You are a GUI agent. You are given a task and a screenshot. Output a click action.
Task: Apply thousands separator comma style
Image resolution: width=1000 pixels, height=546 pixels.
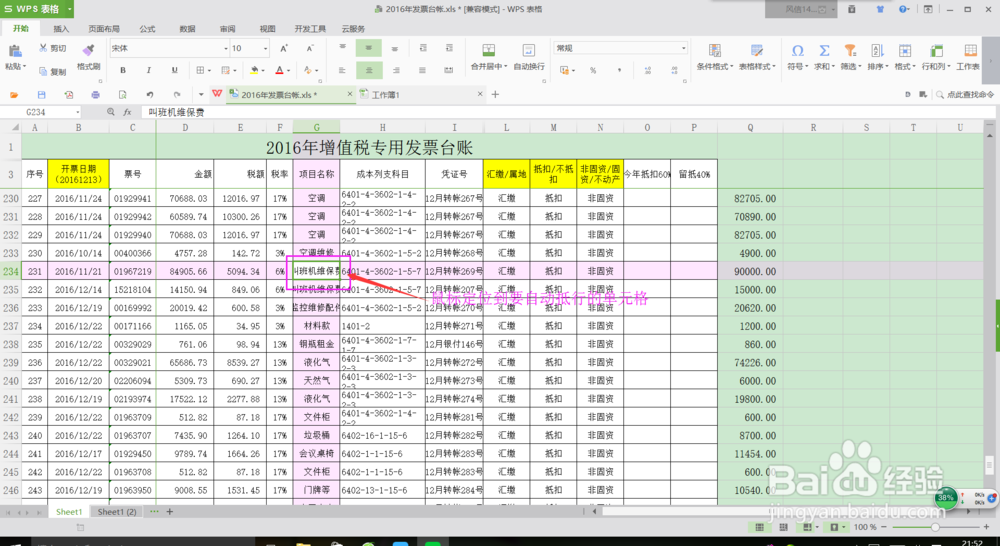(x=619, y=70)
